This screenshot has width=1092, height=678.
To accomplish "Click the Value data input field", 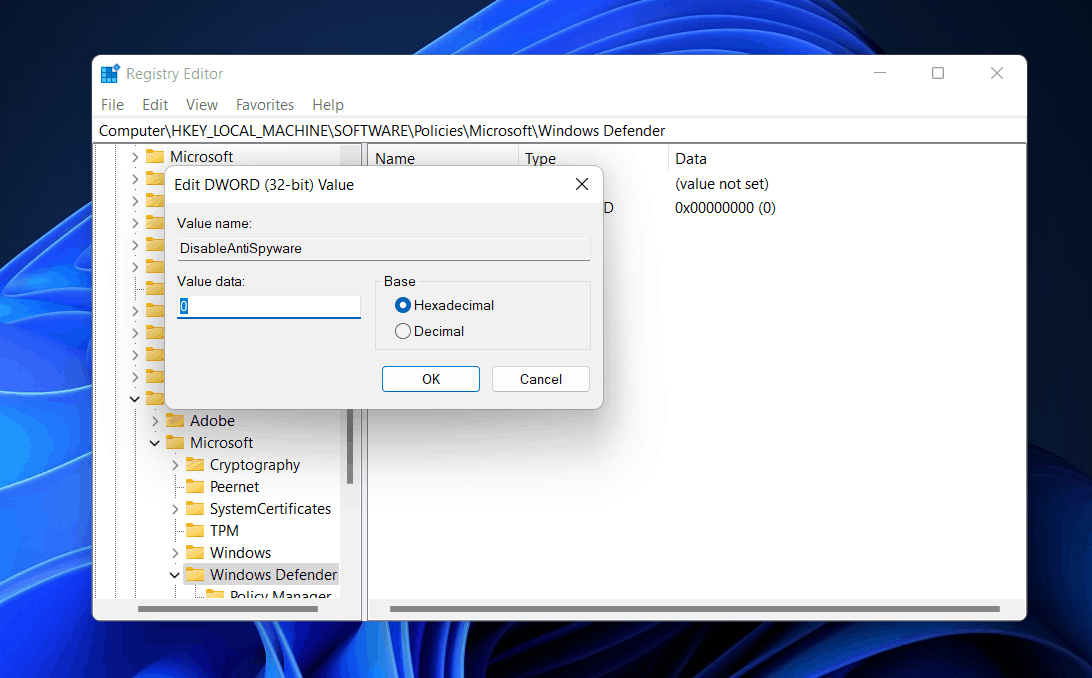I will point(268,307).
